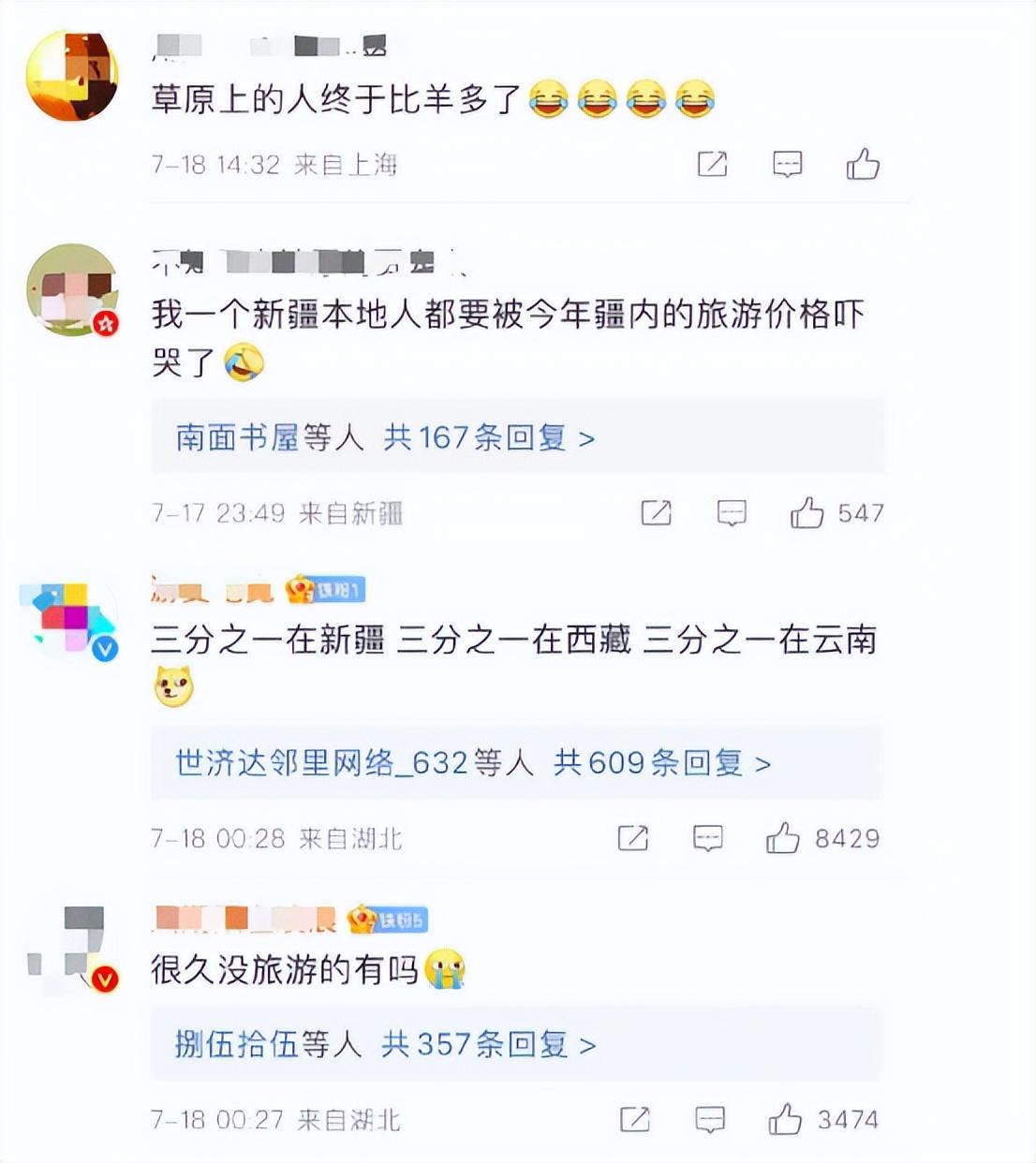Like the comment with 3474 likes

click(x=785, y=1119)
